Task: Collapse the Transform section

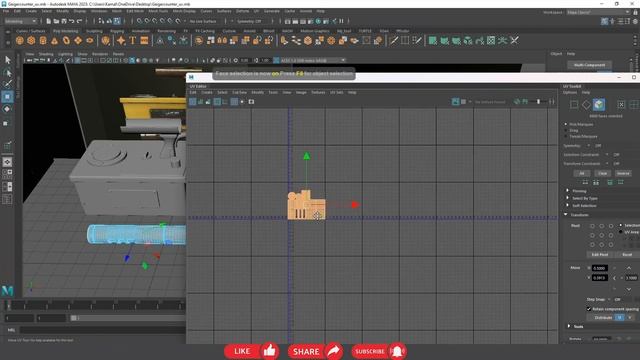Action: click(x=566, y=214)
